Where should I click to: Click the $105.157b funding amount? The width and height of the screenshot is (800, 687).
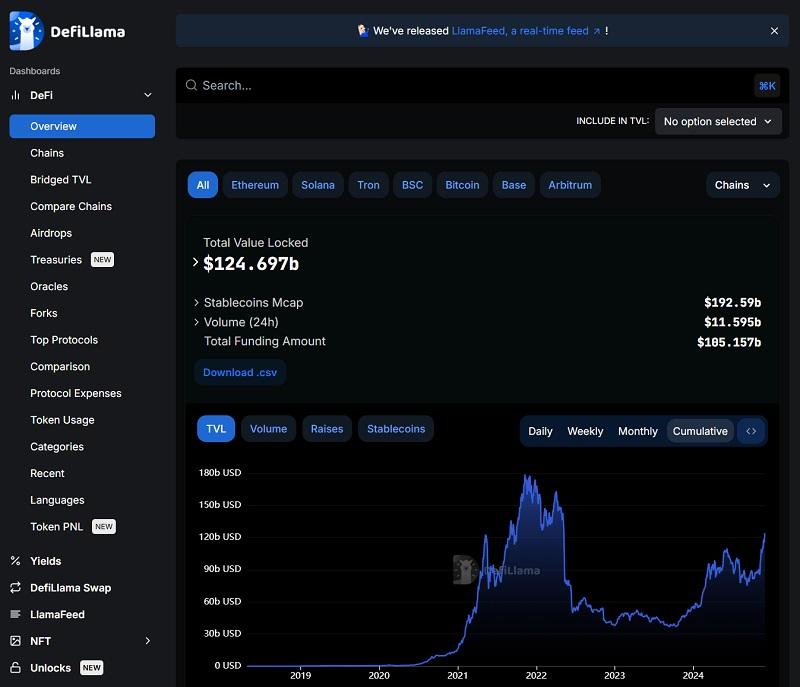pyautogui.click(x=729, y=342)
